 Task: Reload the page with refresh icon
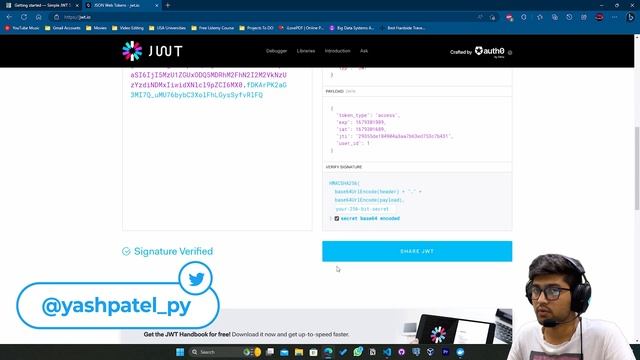(x=24, y=17)
